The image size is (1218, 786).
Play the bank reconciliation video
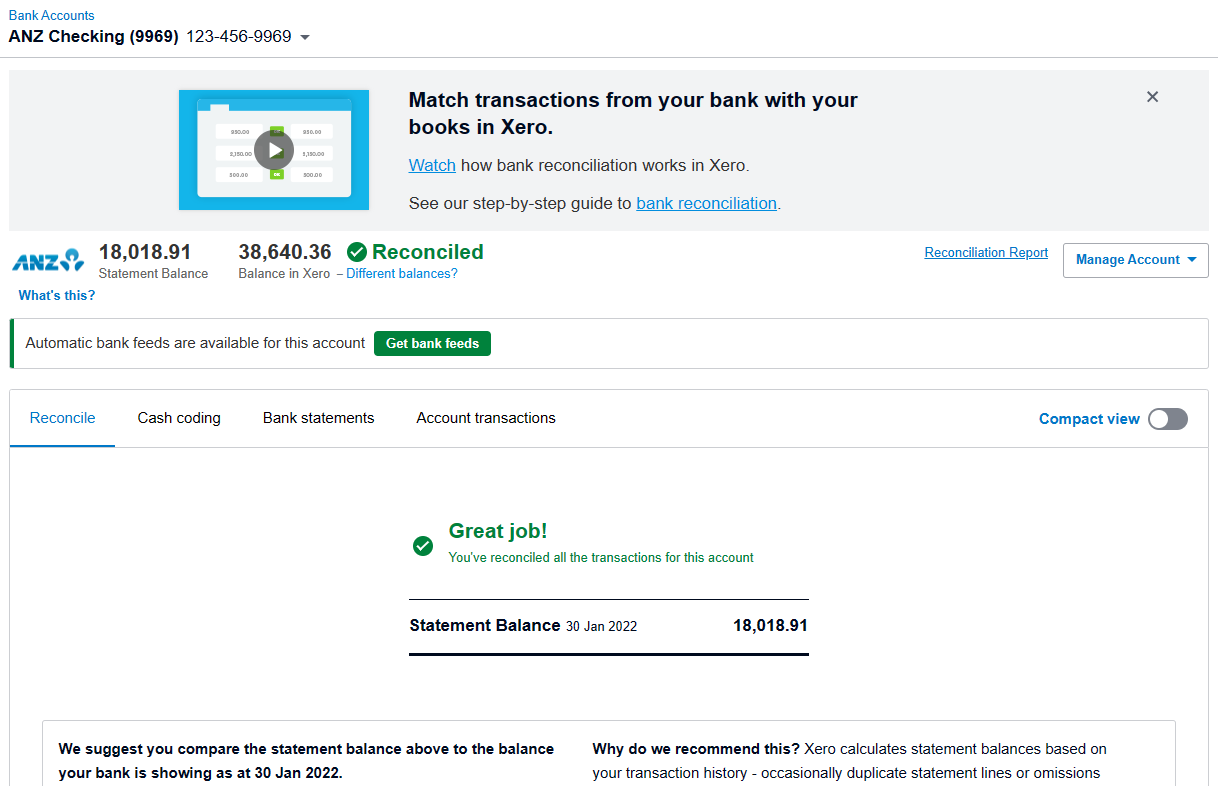click(273, 150)
